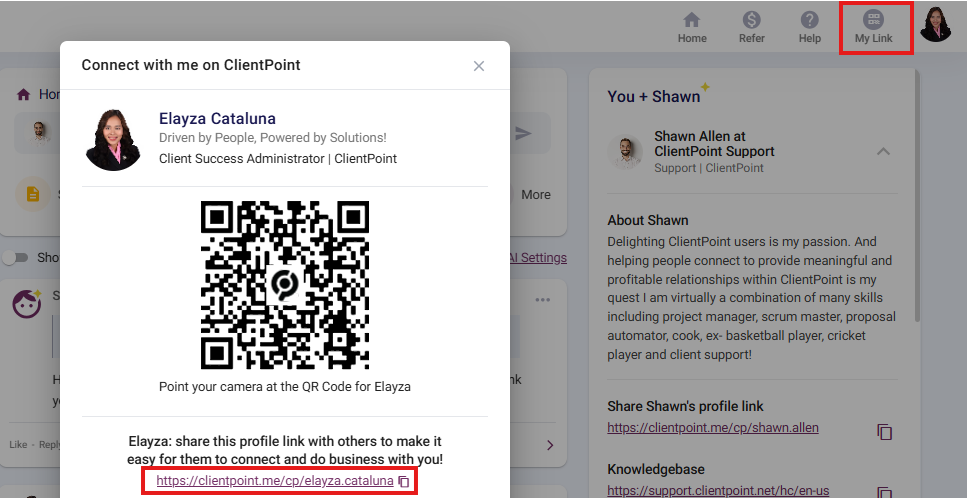Click Shawn Allen's avatar in side panel
Viewport: 967px width, 498px height.
click(625, 152)
